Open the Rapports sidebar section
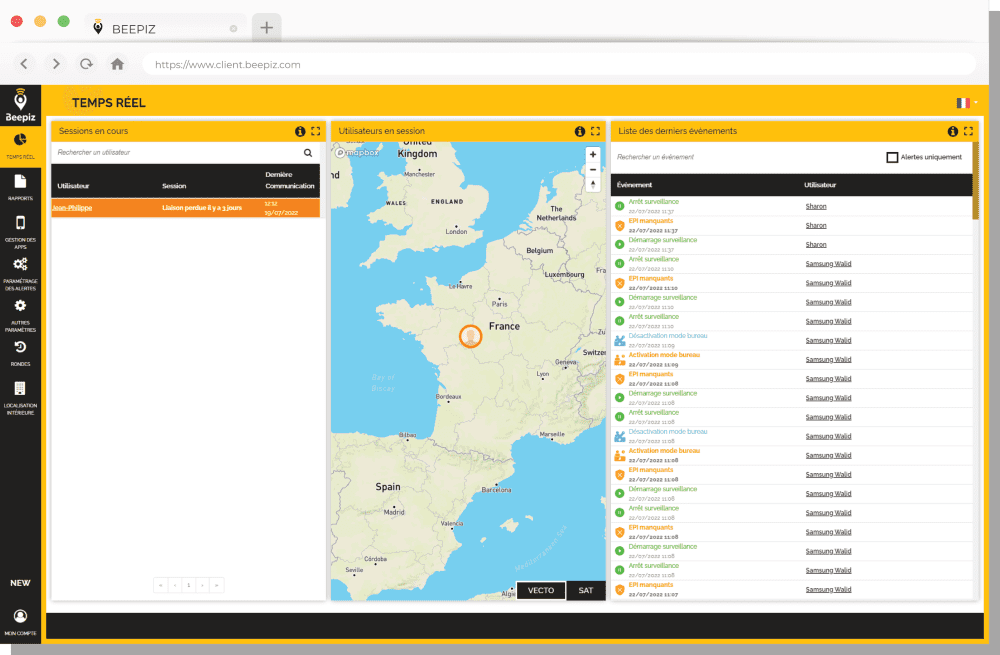The height and width of the screenshot is (655, 1000). pos(20,188)
